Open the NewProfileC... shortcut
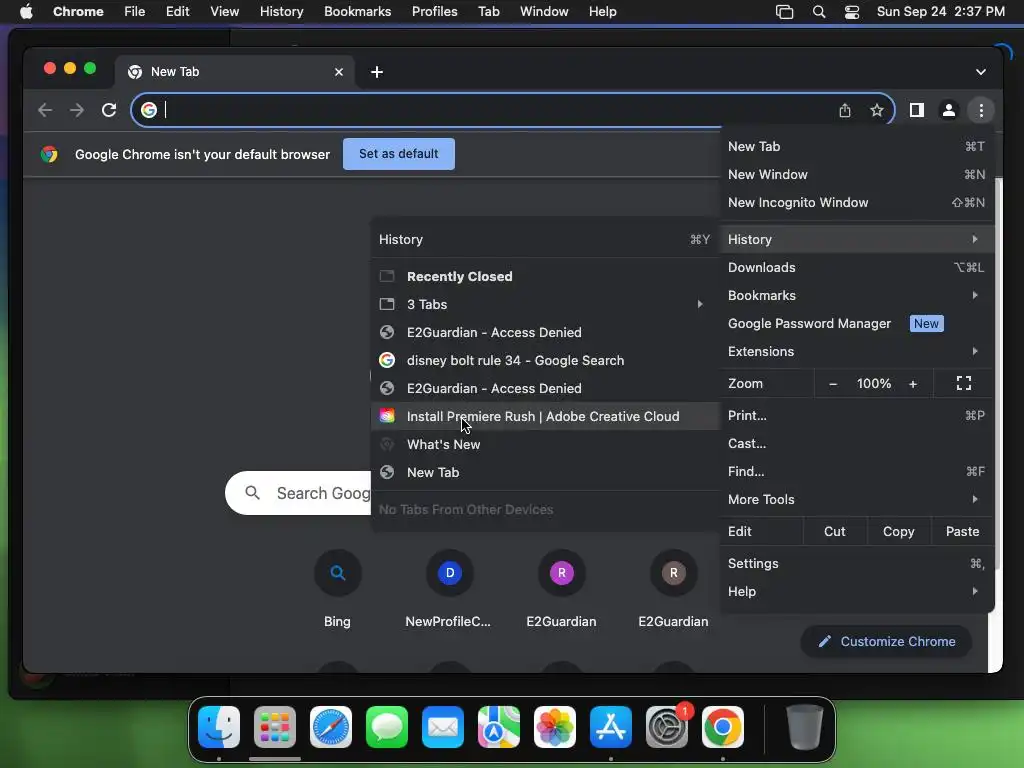The height and width of the screenshot is (768, 1024). click(x=449, y=573)
